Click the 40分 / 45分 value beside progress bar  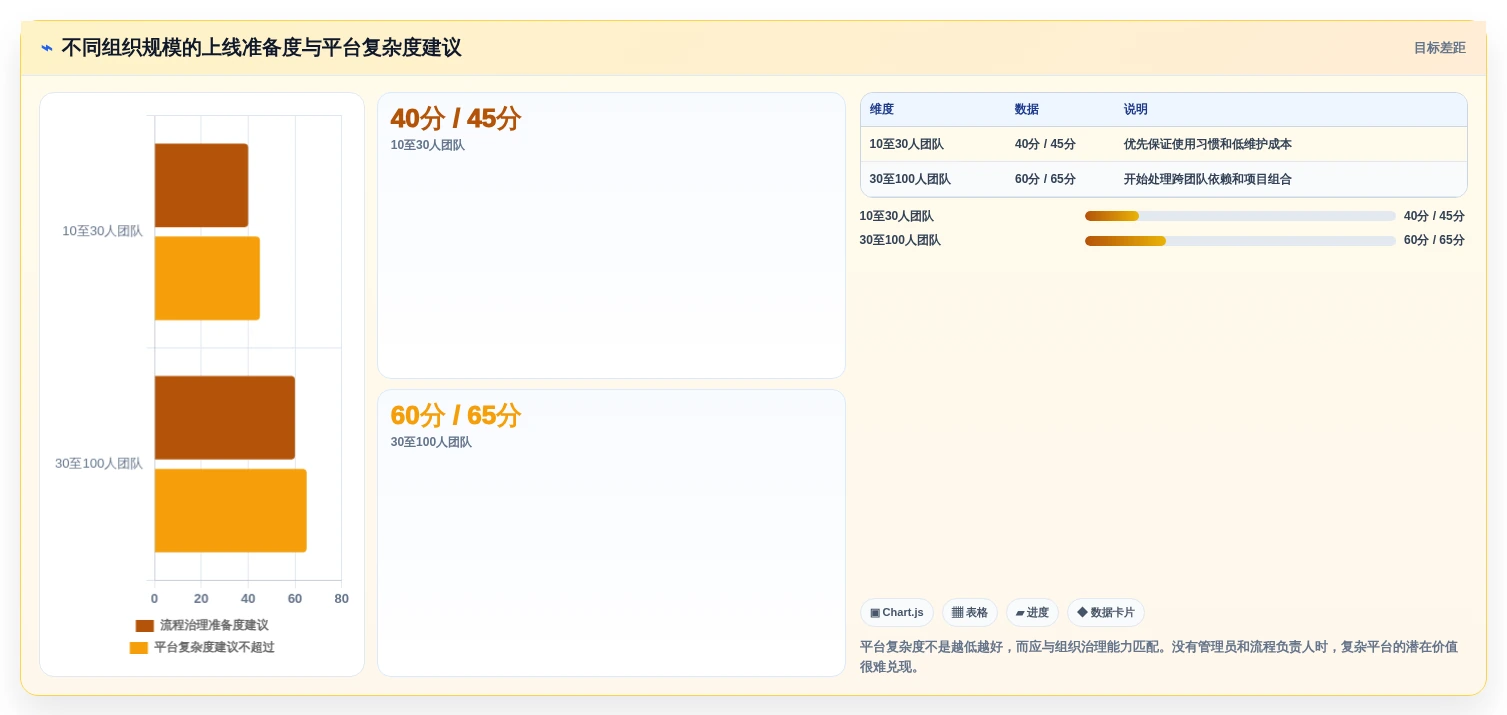point(1434,216)
